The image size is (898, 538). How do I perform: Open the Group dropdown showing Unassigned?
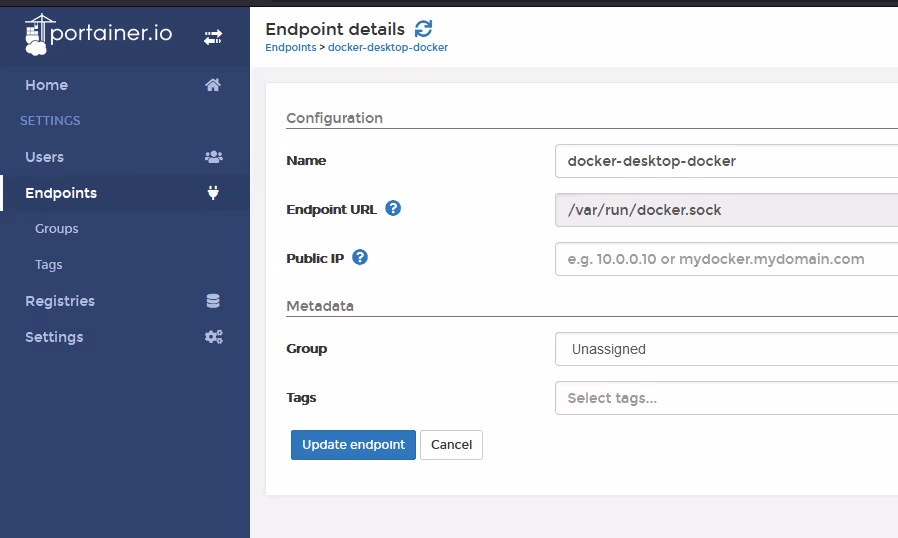click(x=726, y=349)
